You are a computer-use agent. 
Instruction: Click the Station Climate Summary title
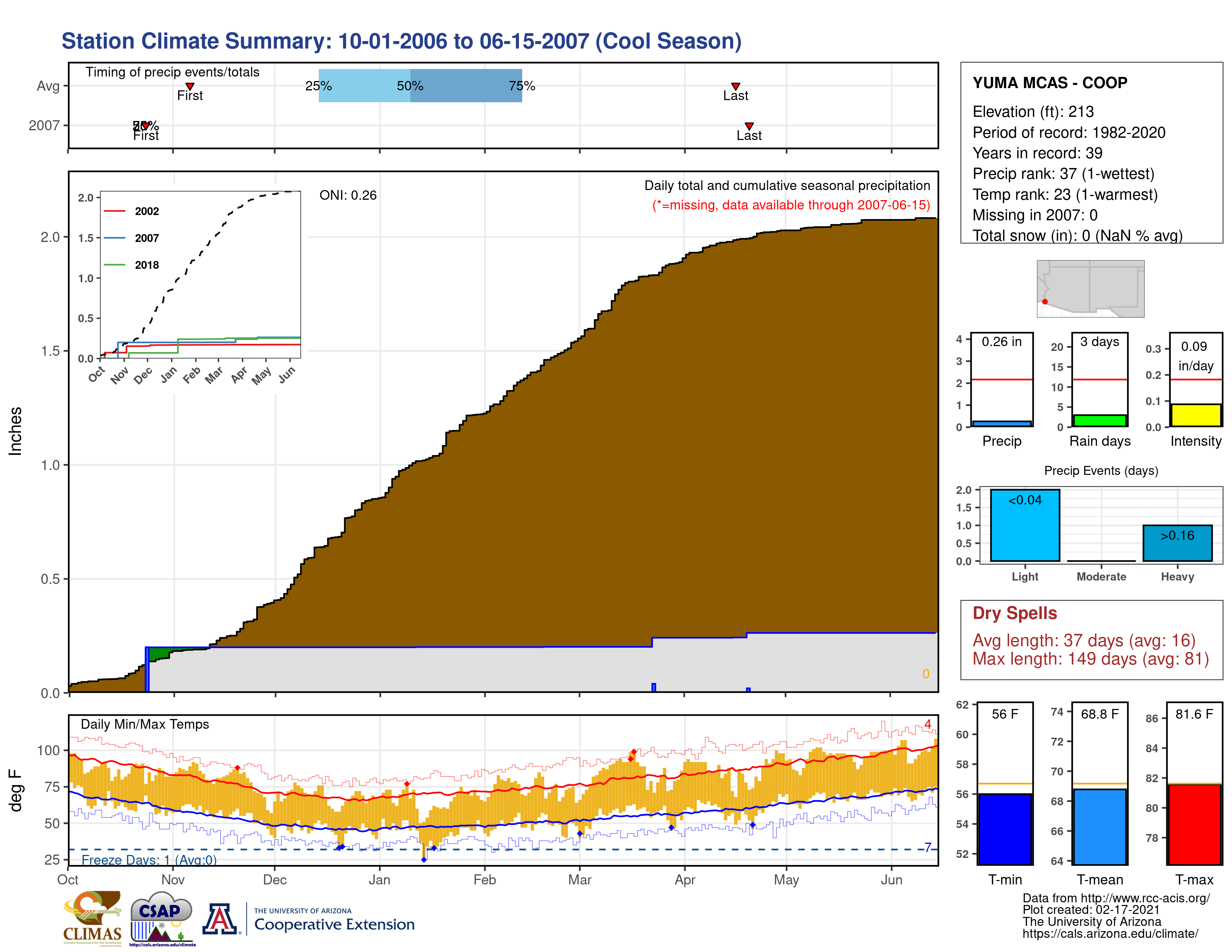coord(401,41)
